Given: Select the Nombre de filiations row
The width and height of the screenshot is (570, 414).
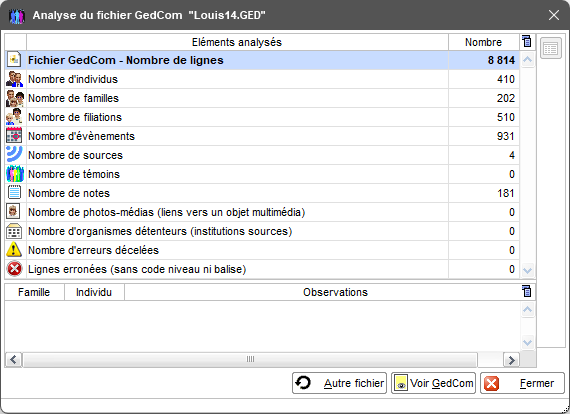Looking at the screenshot, I should 262,117.
